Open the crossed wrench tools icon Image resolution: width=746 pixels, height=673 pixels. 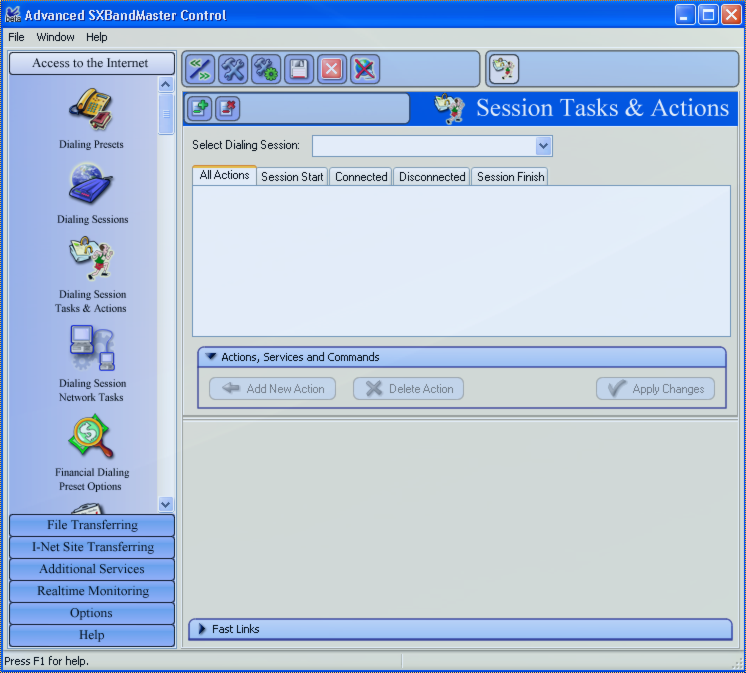(x=233, y=69)
